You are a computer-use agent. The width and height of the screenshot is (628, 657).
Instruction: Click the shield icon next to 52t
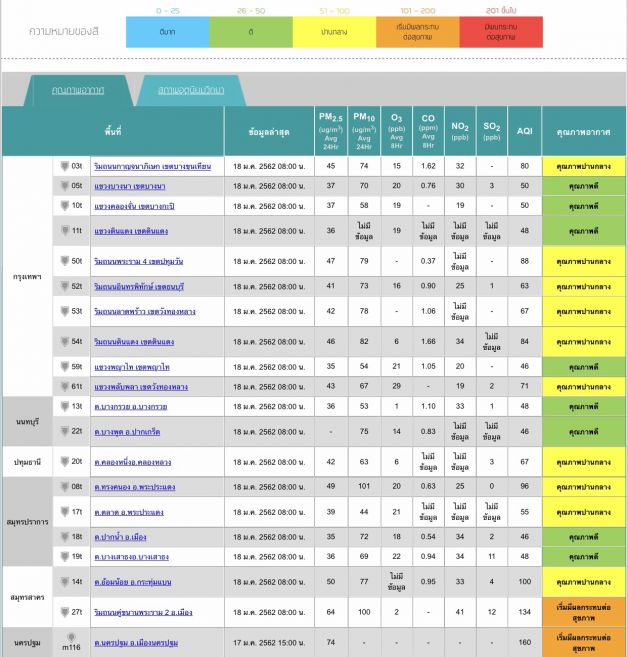point(65,286)
